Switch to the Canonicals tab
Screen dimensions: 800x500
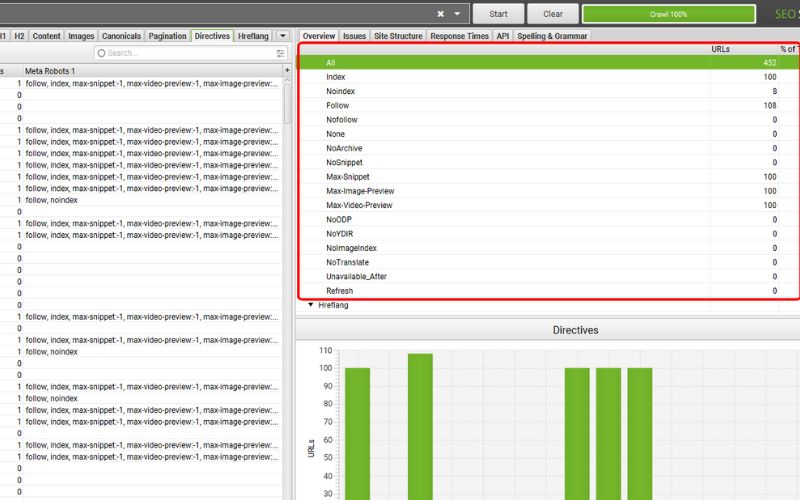pos(121,36)
